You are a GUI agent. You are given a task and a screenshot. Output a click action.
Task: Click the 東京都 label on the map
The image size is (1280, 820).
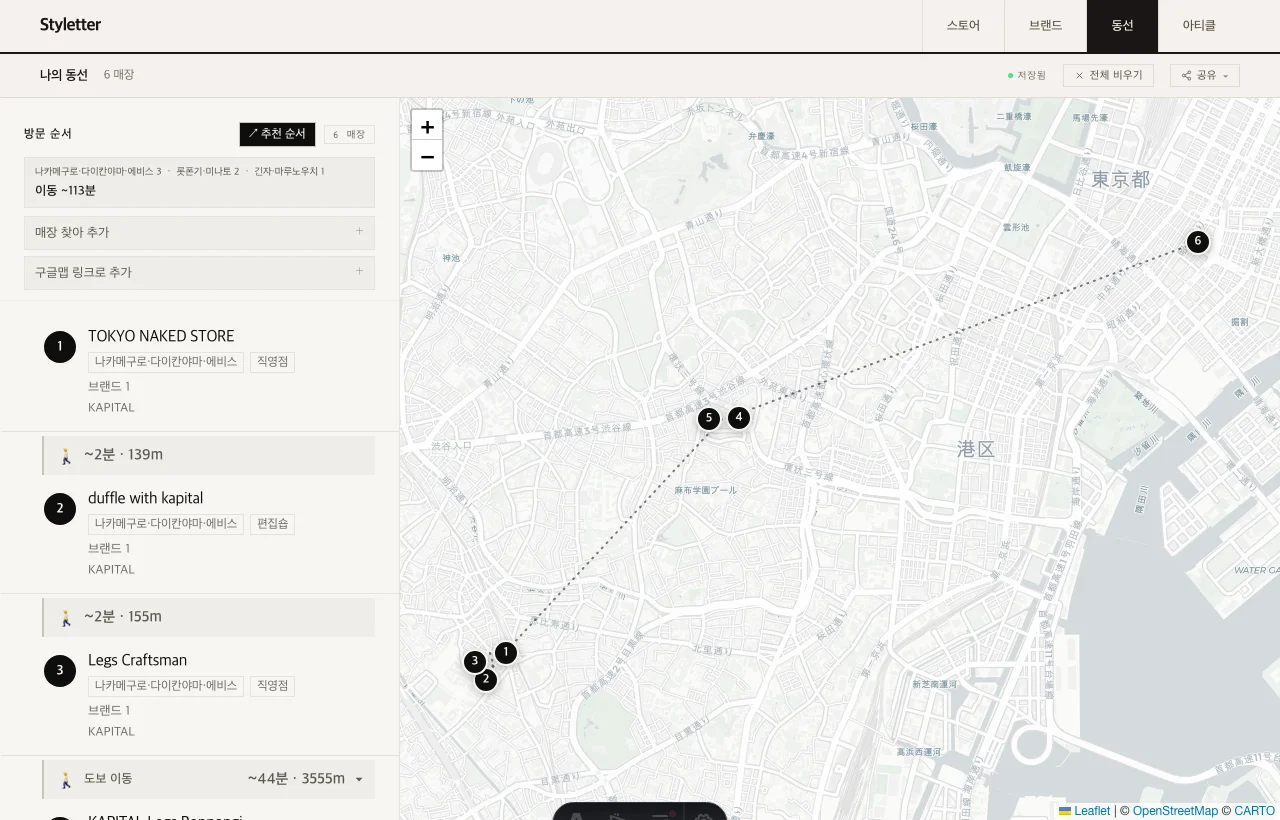(x=1120, y=180)
